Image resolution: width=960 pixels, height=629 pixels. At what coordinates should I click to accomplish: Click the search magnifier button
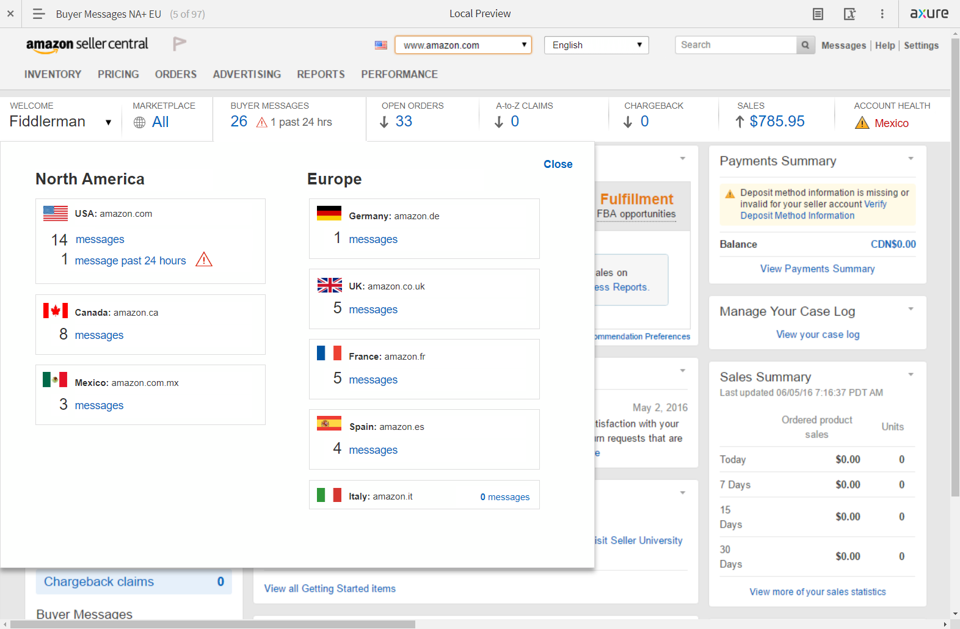[805, 45]
